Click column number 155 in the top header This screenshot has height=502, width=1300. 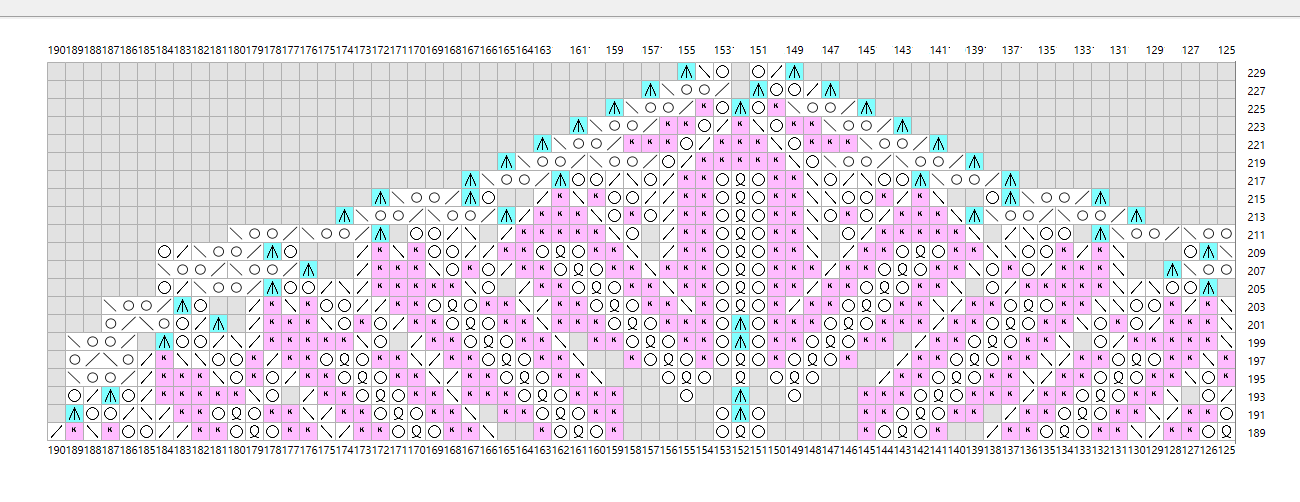[686, 50]
